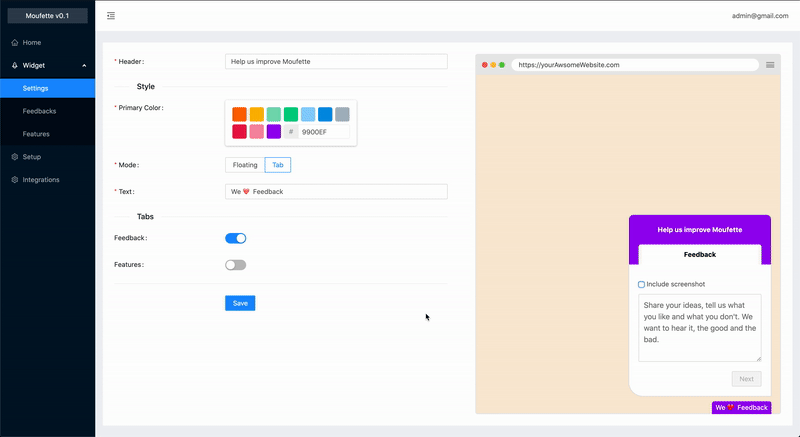Pick the dark blue color swatch
800x437 pixels.
[325, 114]
